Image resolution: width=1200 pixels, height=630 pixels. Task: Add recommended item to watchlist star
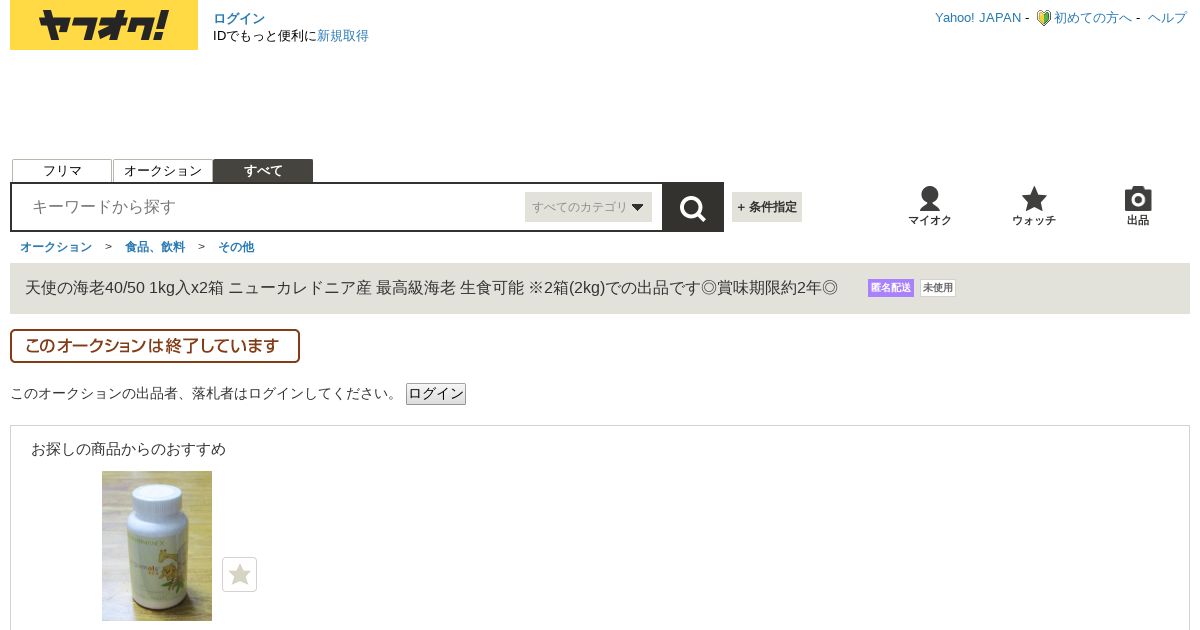[x=239, y=574]
